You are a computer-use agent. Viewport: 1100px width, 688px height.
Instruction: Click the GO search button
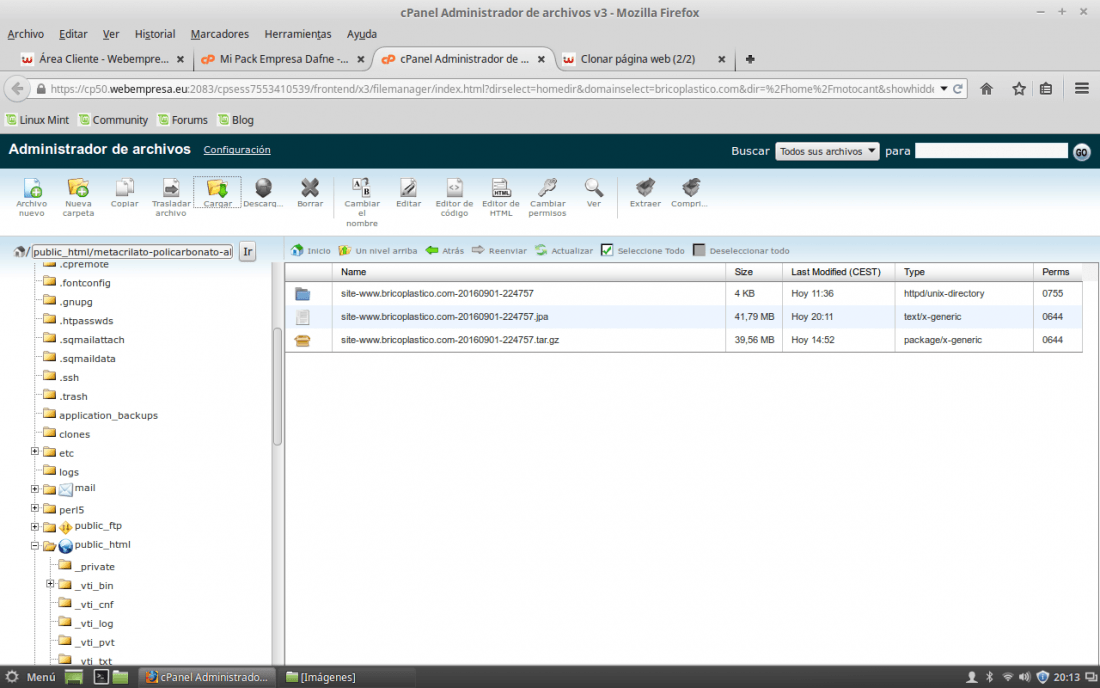1082,152
